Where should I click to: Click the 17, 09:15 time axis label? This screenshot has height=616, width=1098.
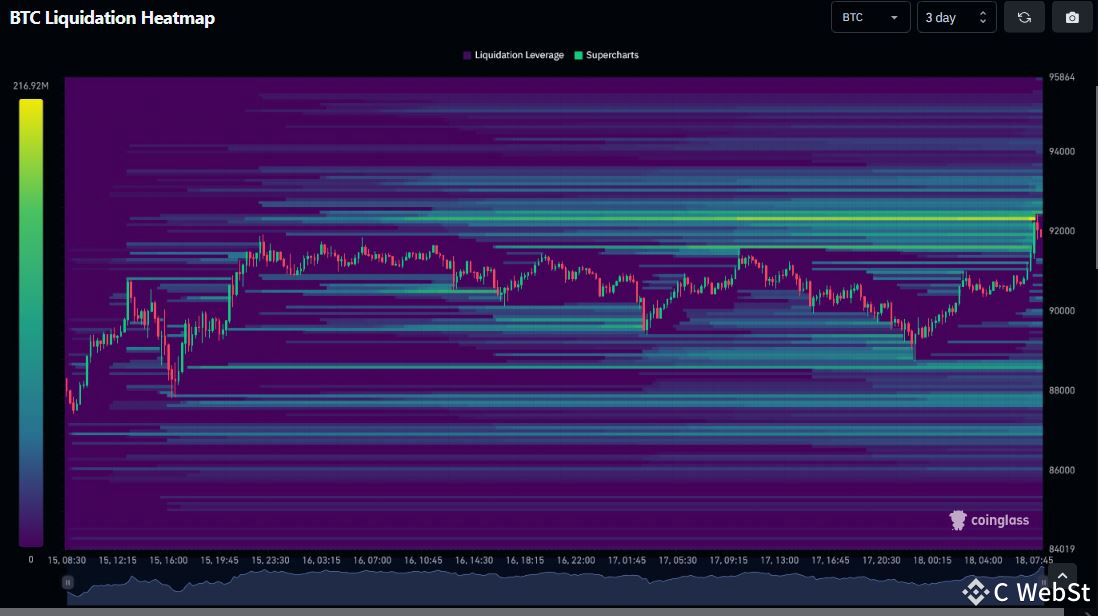click(728, 561)
